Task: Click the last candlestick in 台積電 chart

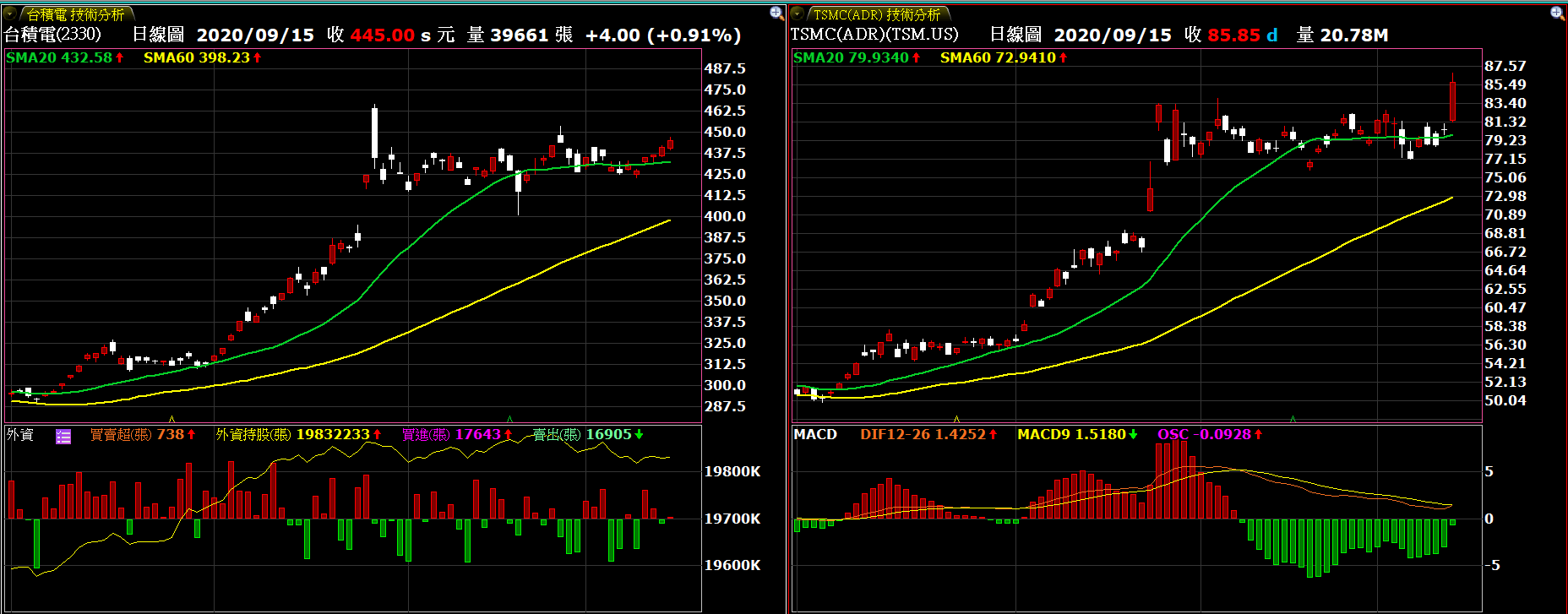Action: pyautogui.click(x=670, y=144)
